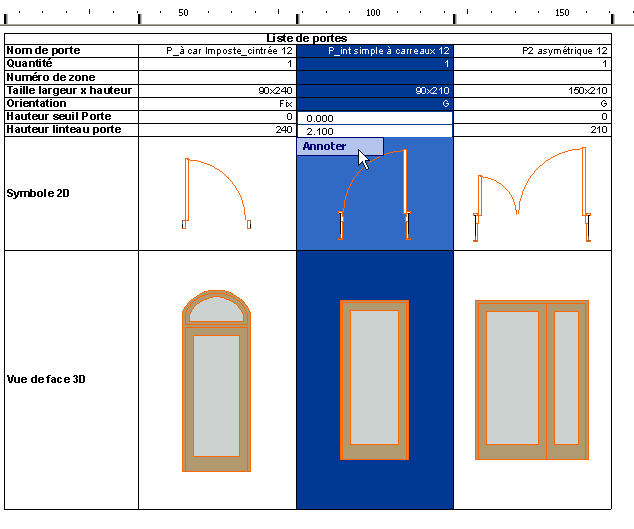The image size is (634, 529).
Task: Click 3D front view of asymmetric double door
Action: (x=532, y=380)
